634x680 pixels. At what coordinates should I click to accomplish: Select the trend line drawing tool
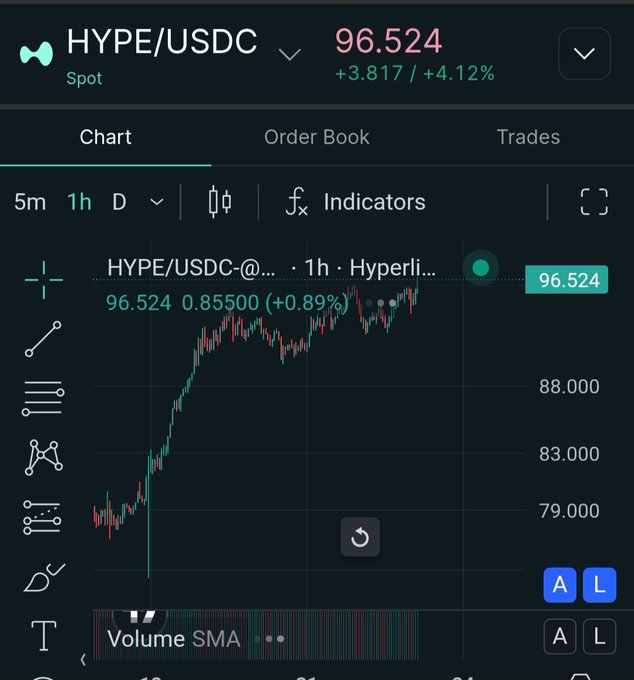43,339
